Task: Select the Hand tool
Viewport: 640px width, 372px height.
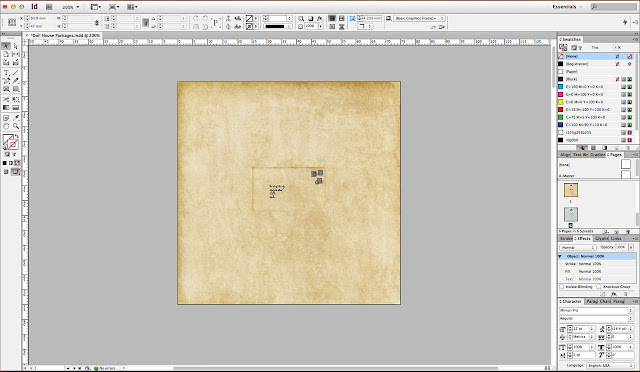Action: (x=6, y=126)
